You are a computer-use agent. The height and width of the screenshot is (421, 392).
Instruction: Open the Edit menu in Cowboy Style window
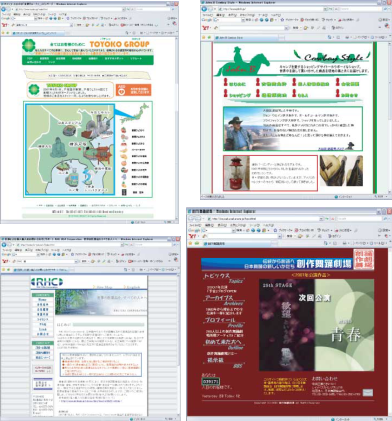pos(220,15)
